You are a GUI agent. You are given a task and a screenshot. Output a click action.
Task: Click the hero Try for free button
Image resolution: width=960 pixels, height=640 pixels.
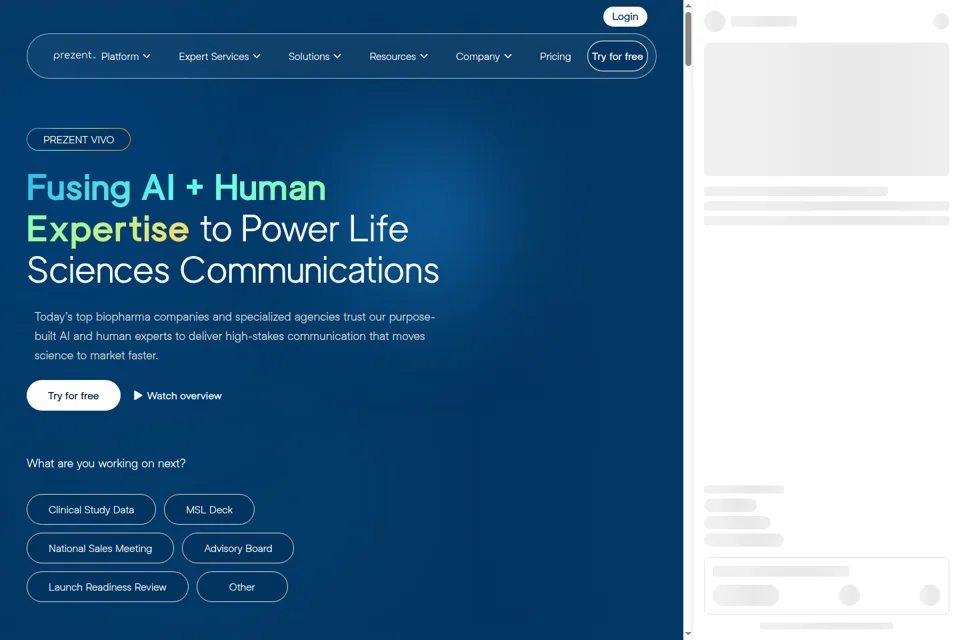point(73,396)
